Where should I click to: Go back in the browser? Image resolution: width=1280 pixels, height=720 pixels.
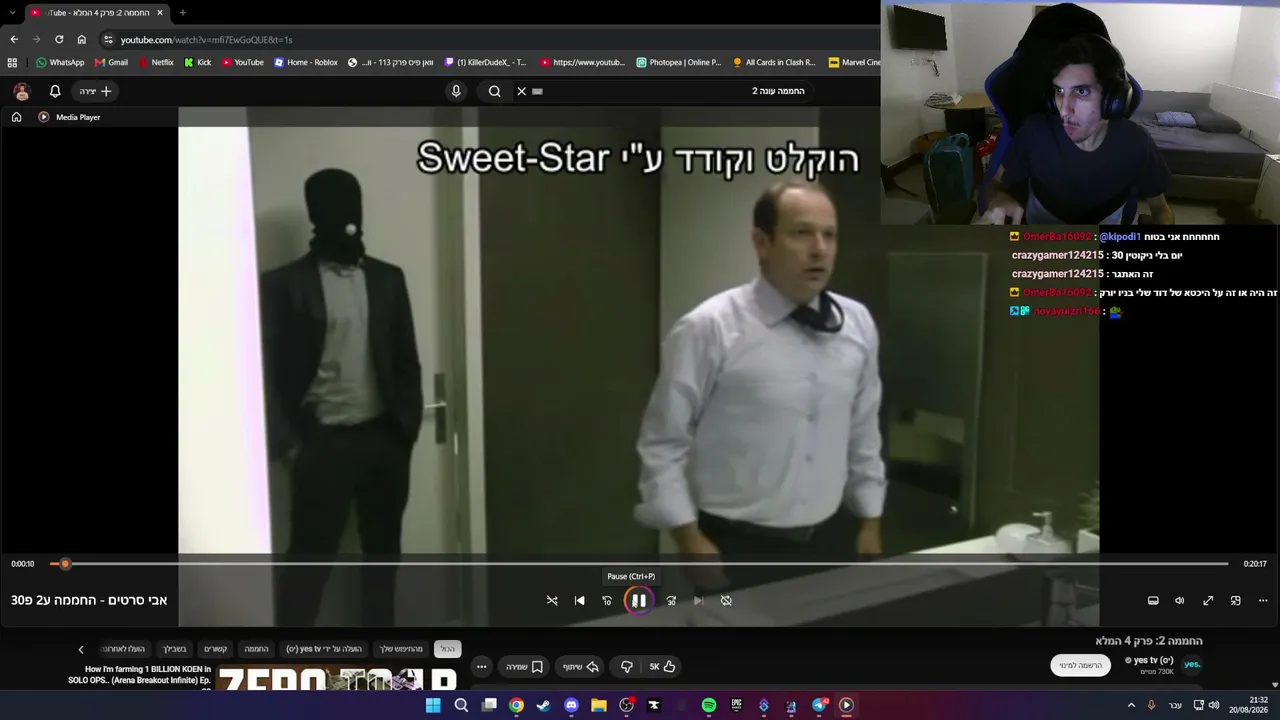click(x=14, y=40)
